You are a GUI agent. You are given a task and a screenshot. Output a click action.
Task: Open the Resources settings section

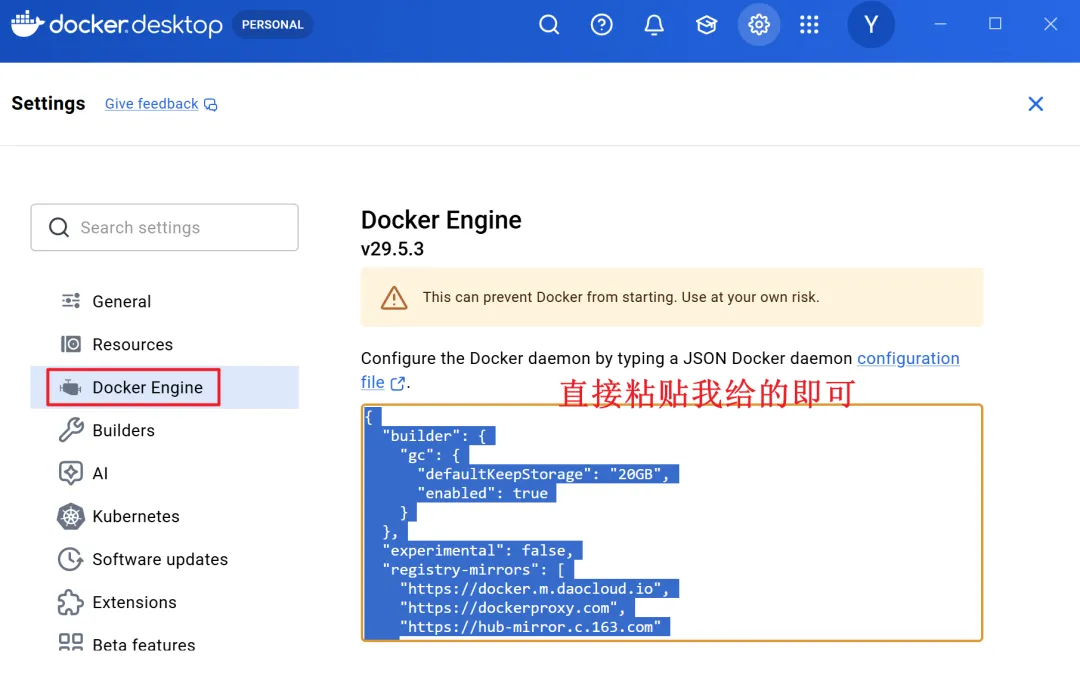[165, 344]
